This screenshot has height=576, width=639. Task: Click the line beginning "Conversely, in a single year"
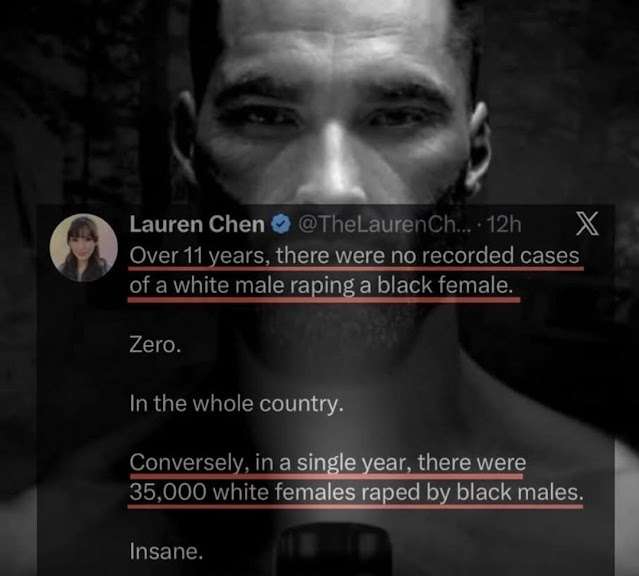tap(328, 463)
